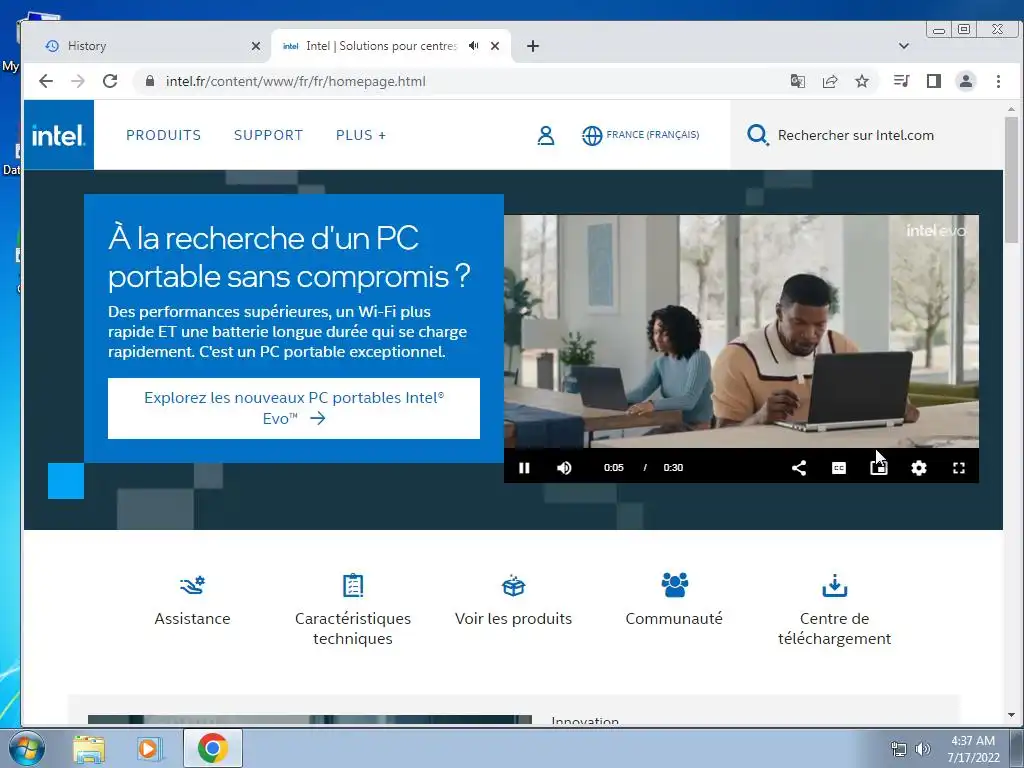Click the search magnifier icon
Image resolution: width=1024 pixels, height=768 pixels.
pos(758,135)
